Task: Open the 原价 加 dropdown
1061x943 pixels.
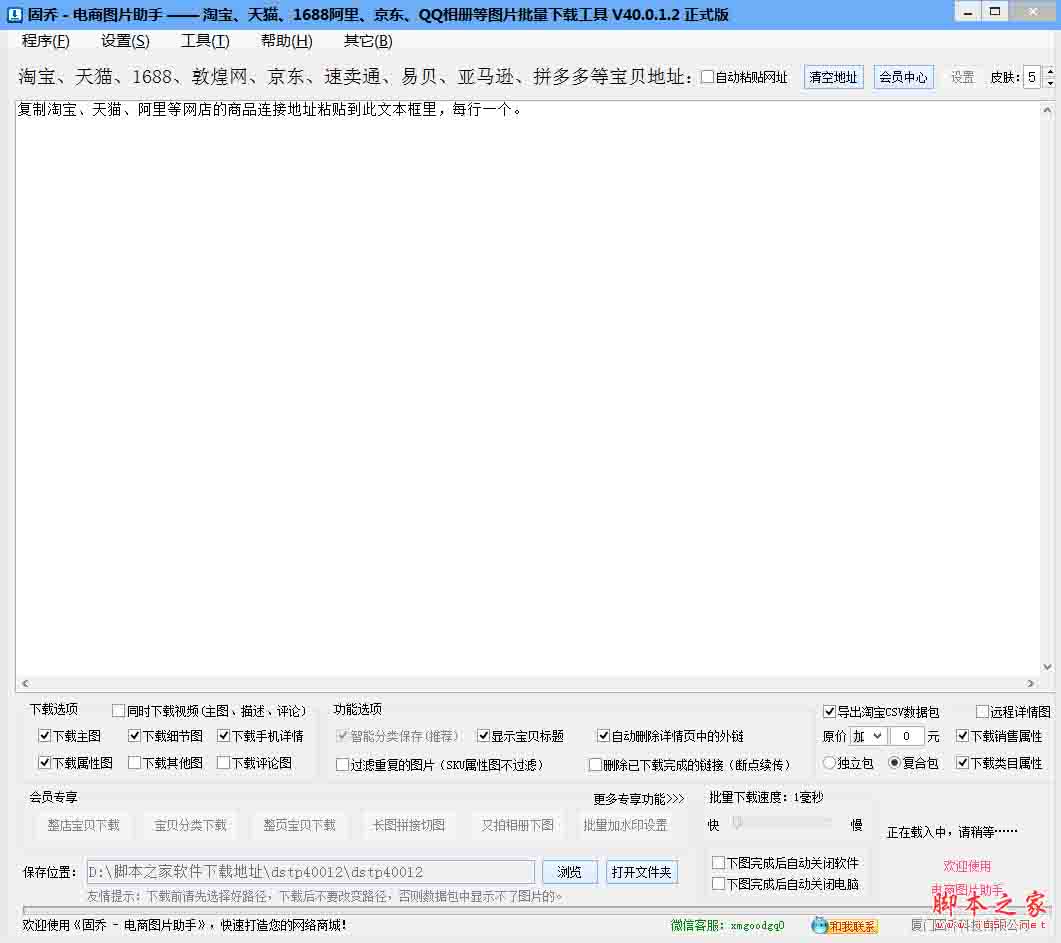Action: pos(867,736)
